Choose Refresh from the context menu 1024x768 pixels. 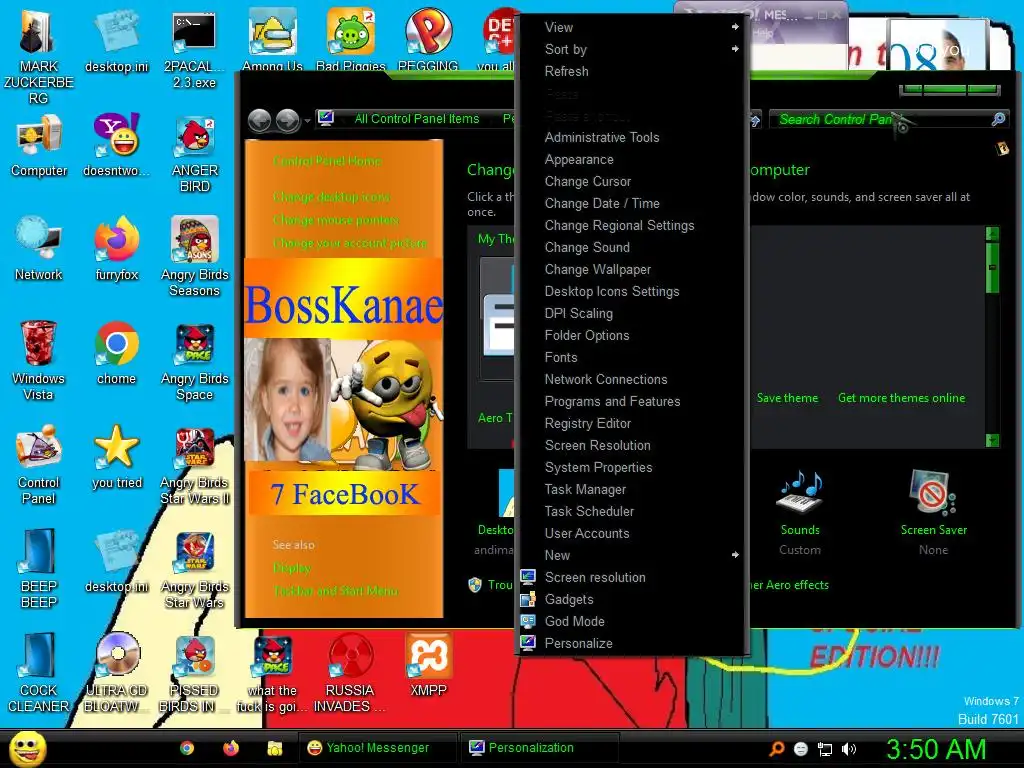(632, 71)
